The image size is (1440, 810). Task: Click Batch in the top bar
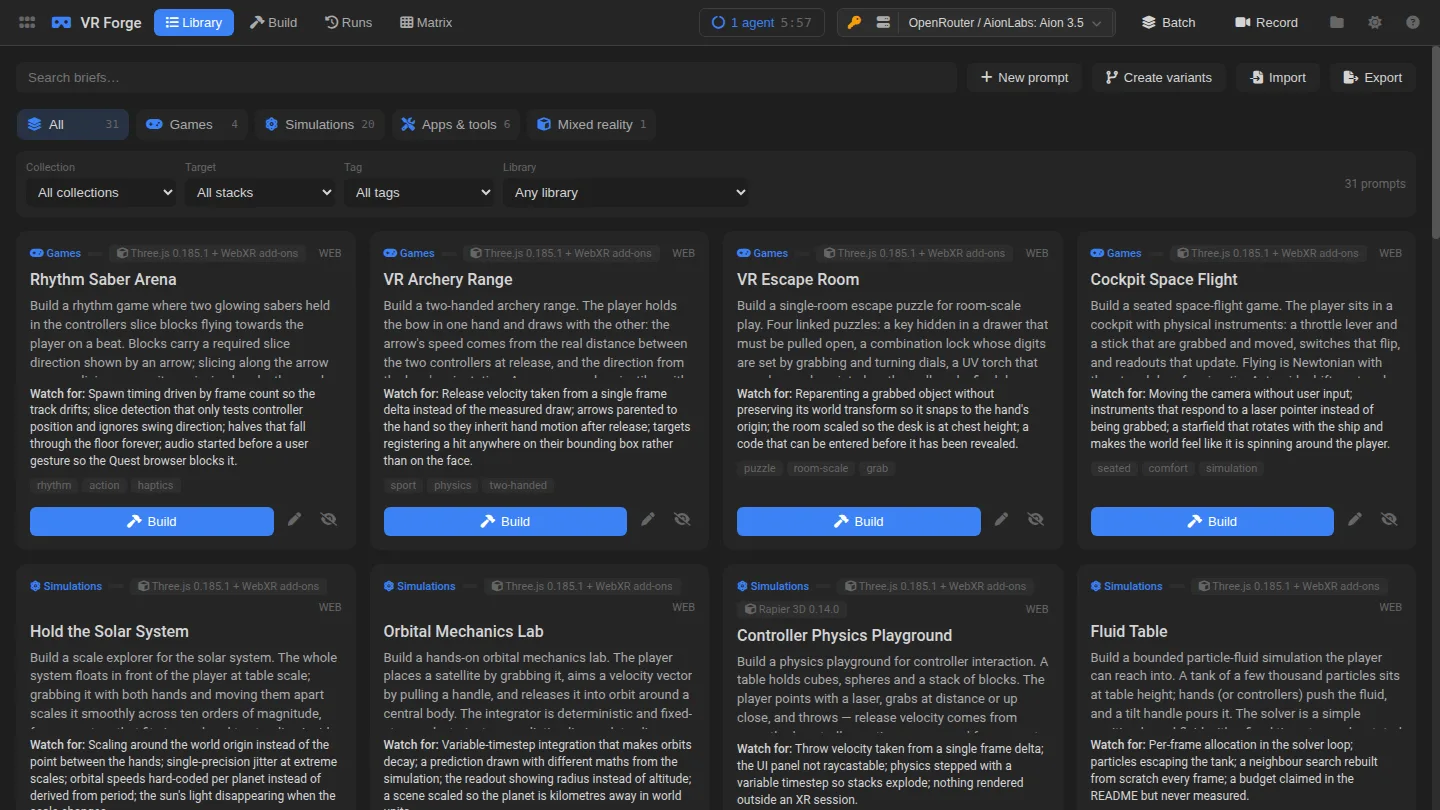point(1168,22)
